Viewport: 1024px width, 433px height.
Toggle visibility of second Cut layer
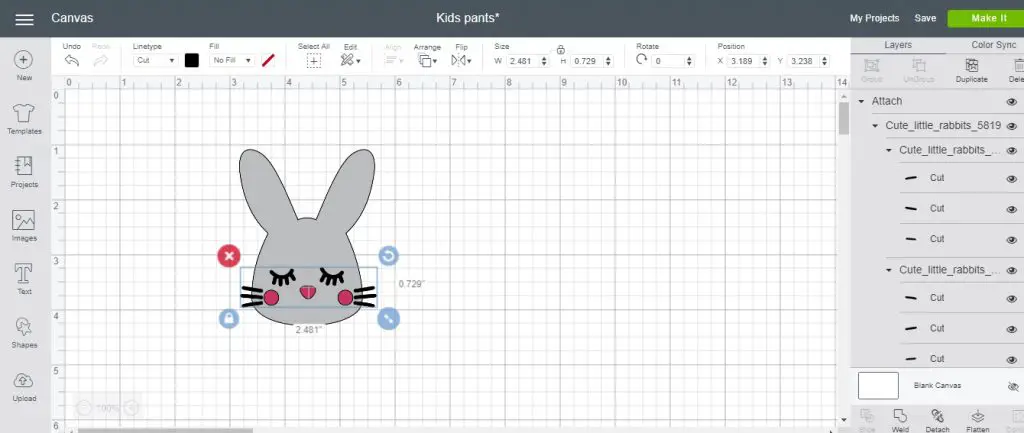[x=1012, y=209]
